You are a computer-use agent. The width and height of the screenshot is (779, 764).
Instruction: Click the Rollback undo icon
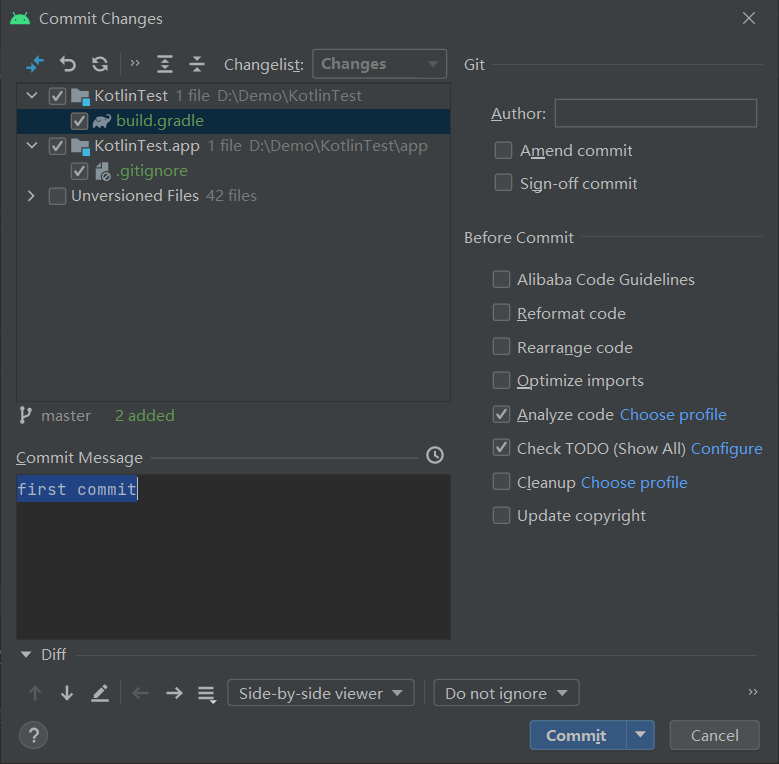[x=68, y=64]
